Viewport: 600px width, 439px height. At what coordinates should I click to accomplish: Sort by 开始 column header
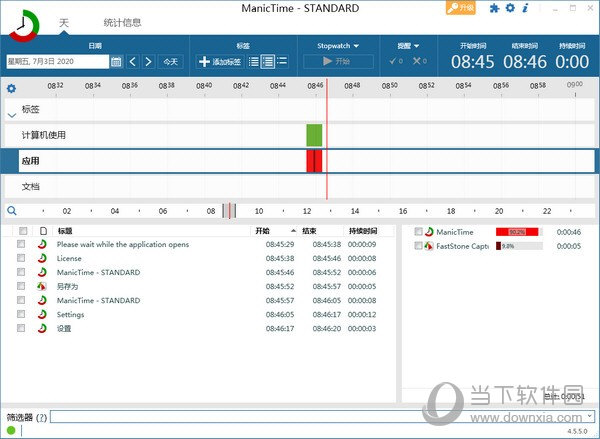point(274,231)
